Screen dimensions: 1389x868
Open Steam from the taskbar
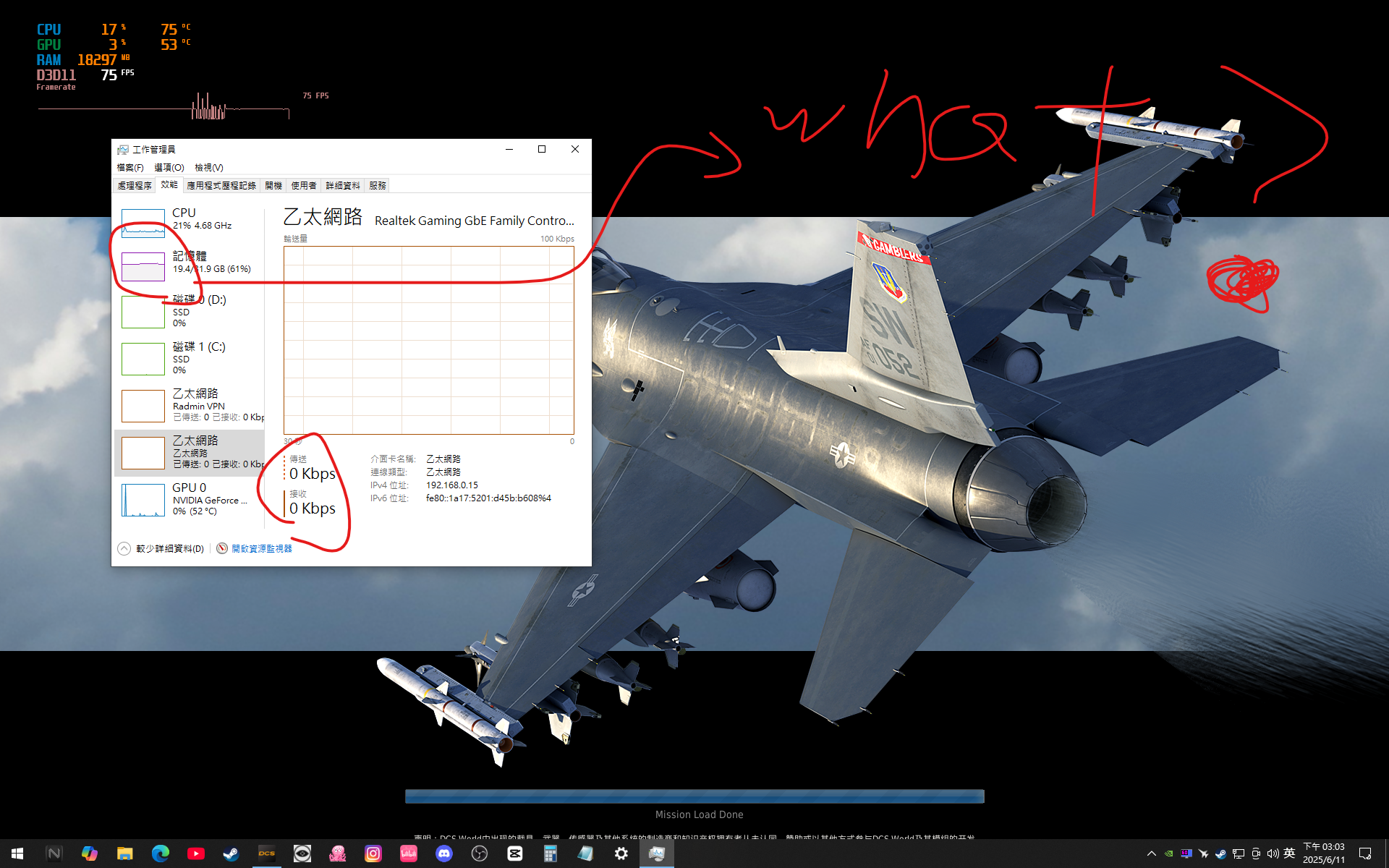coord(231,854)
